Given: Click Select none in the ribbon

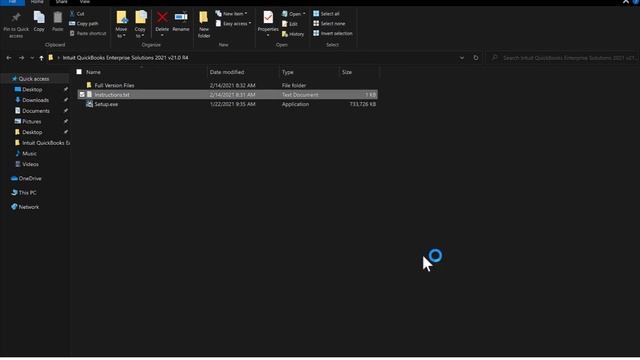Looking at the screenshot, I should click(329, 24).
